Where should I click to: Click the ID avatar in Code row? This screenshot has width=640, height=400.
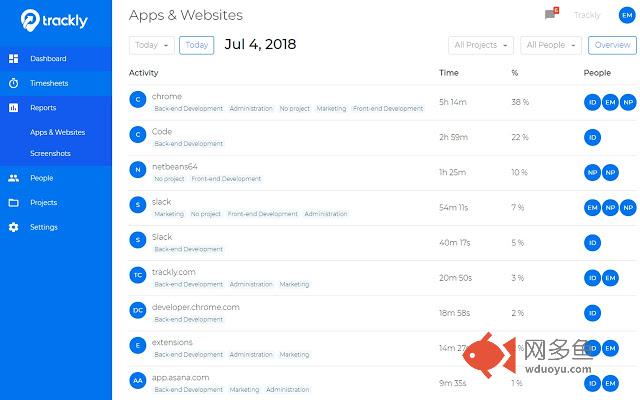(x=592, y=138)
